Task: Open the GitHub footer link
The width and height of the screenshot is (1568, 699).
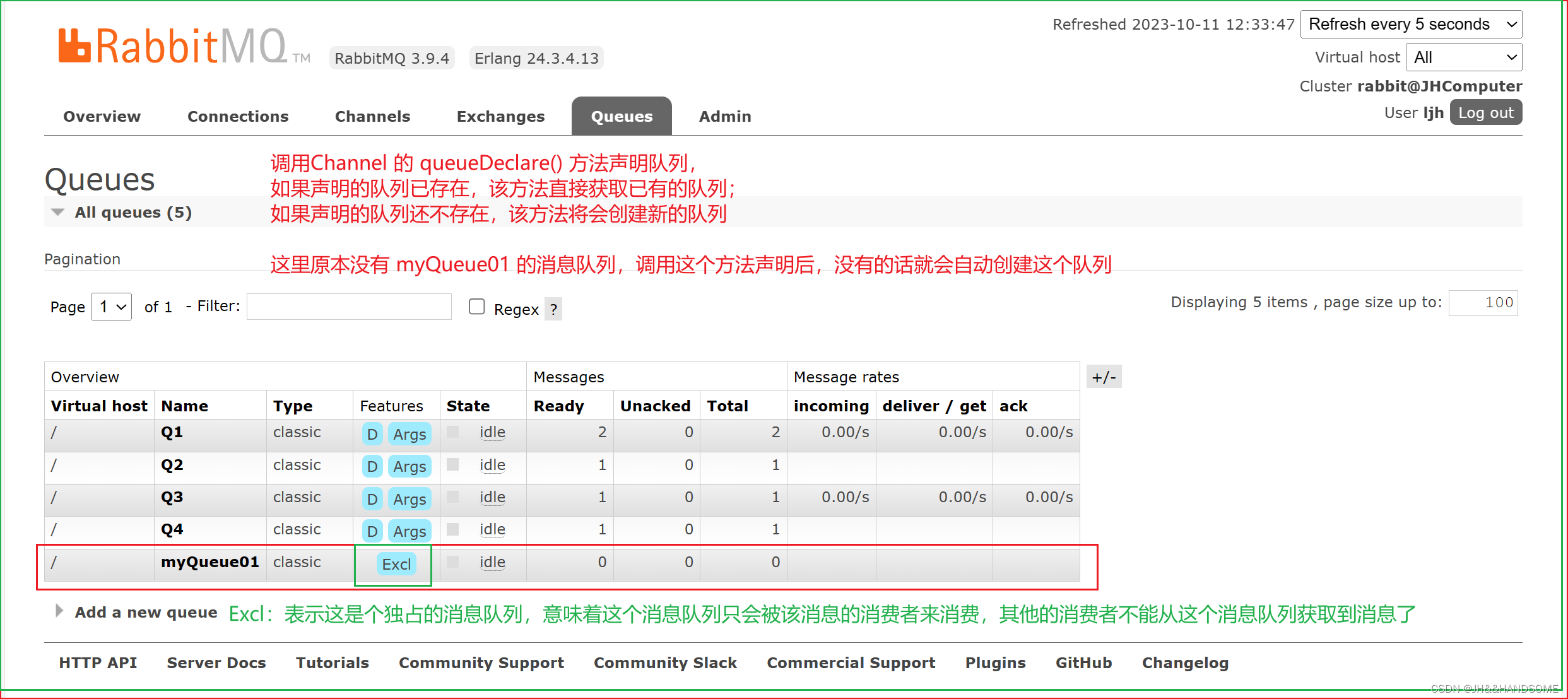Action: [x=1084, y=662]
